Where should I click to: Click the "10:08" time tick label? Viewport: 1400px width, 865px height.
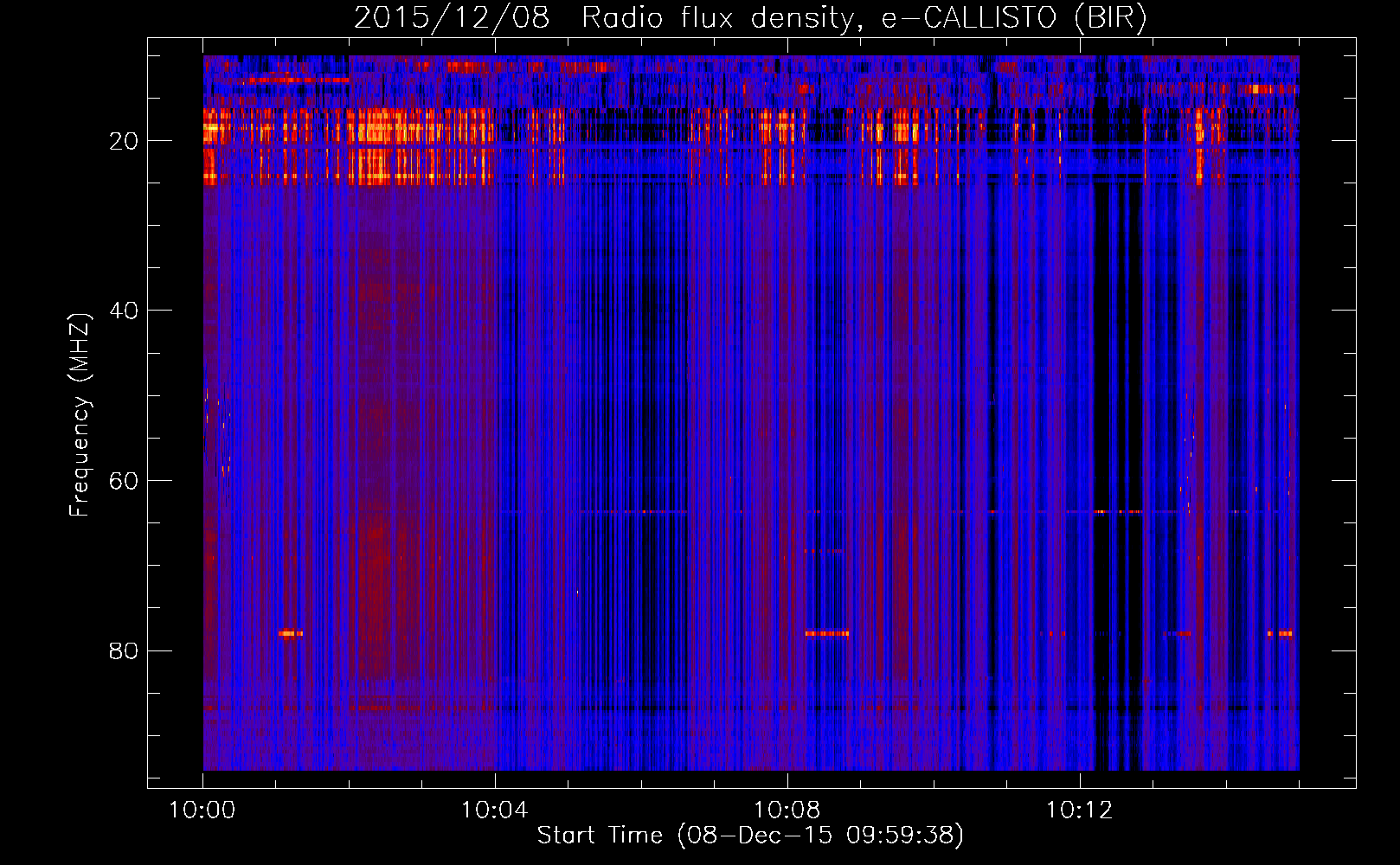[x=787, y=811]
